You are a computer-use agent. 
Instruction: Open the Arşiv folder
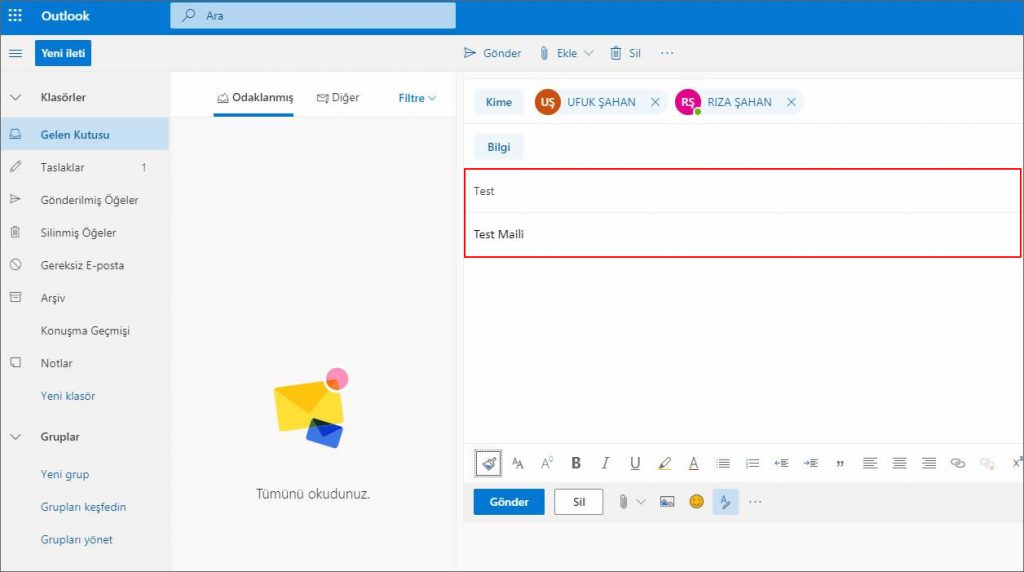click(85, 298)
